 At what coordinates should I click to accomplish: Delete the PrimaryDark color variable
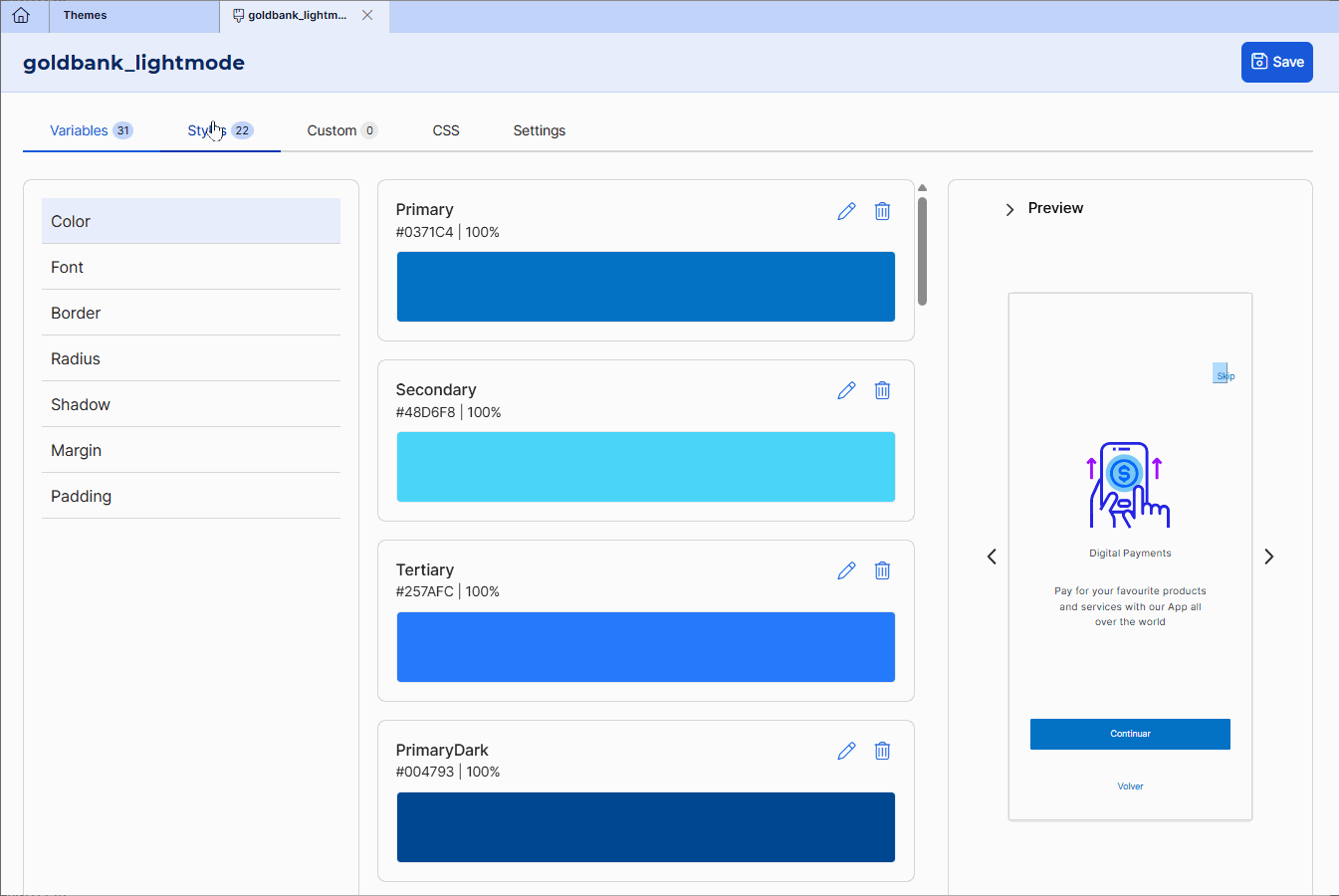point(882,751)
